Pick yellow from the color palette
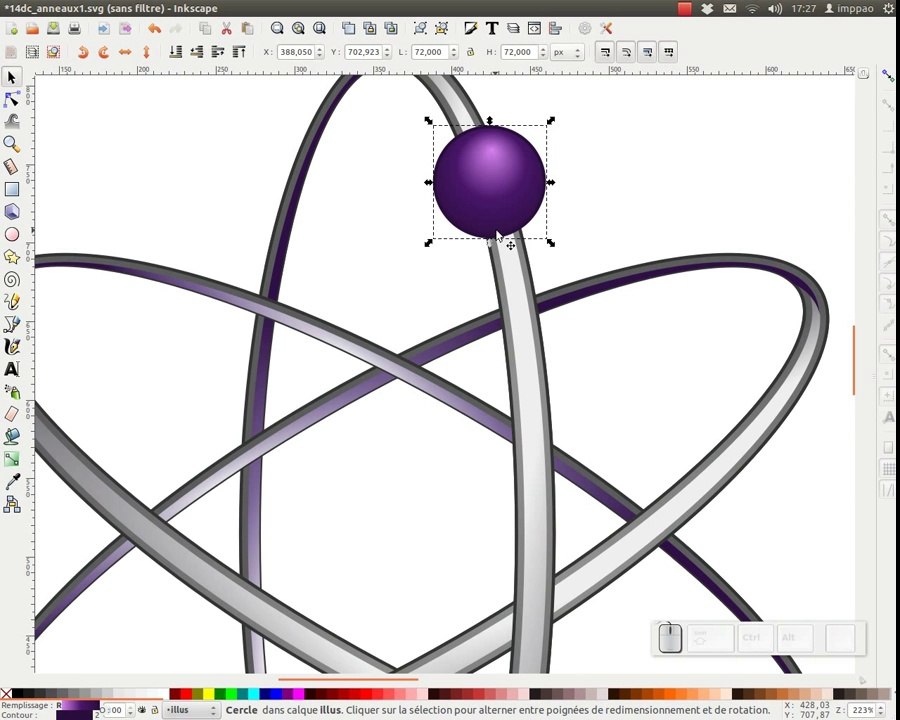 pyautogui.click(x=209, y=694)
